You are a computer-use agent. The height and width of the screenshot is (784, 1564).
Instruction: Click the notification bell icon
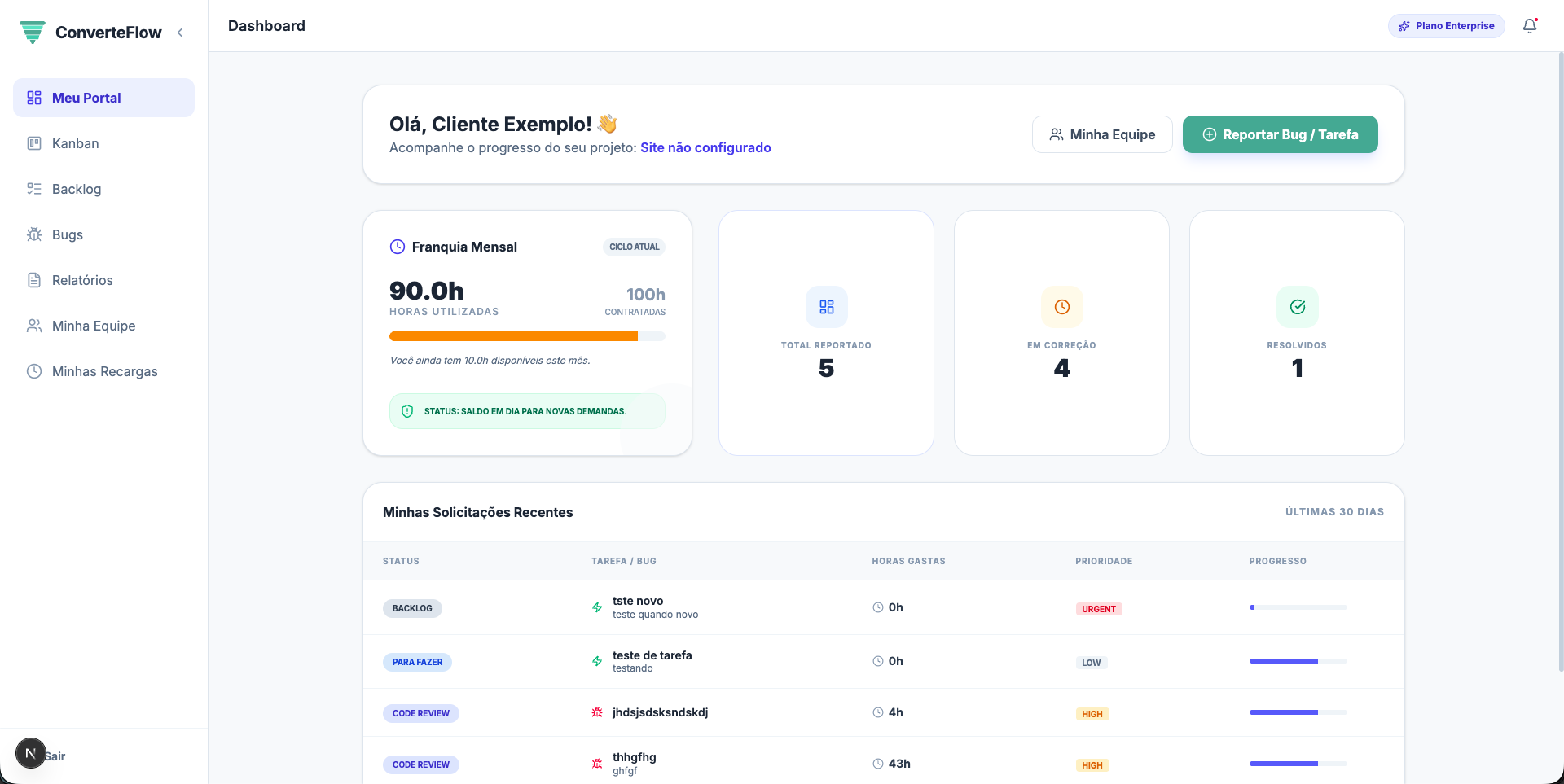pyautogui.click(x=1530, y=26)
